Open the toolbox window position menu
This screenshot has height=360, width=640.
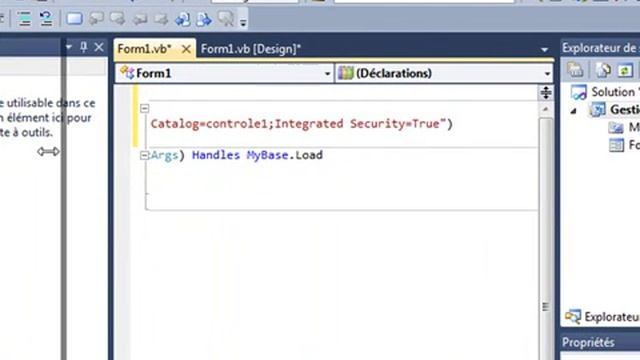pyautogui.click(x=69, y=47)
